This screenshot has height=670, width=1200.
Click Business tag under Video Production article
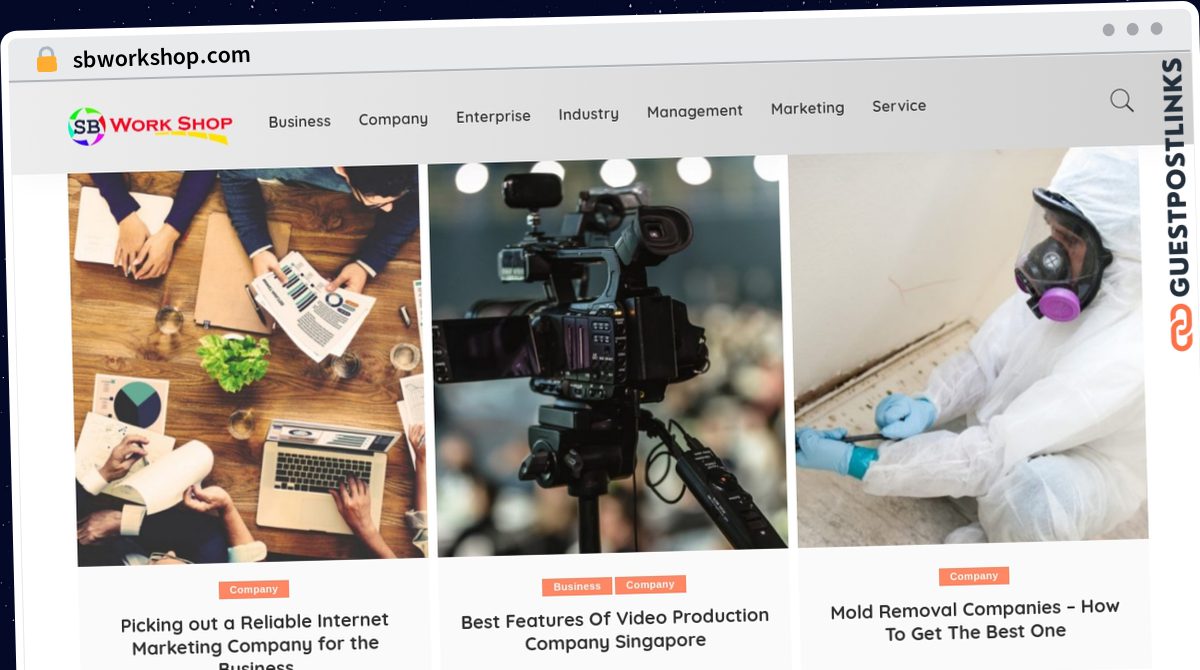click(577, 586)
